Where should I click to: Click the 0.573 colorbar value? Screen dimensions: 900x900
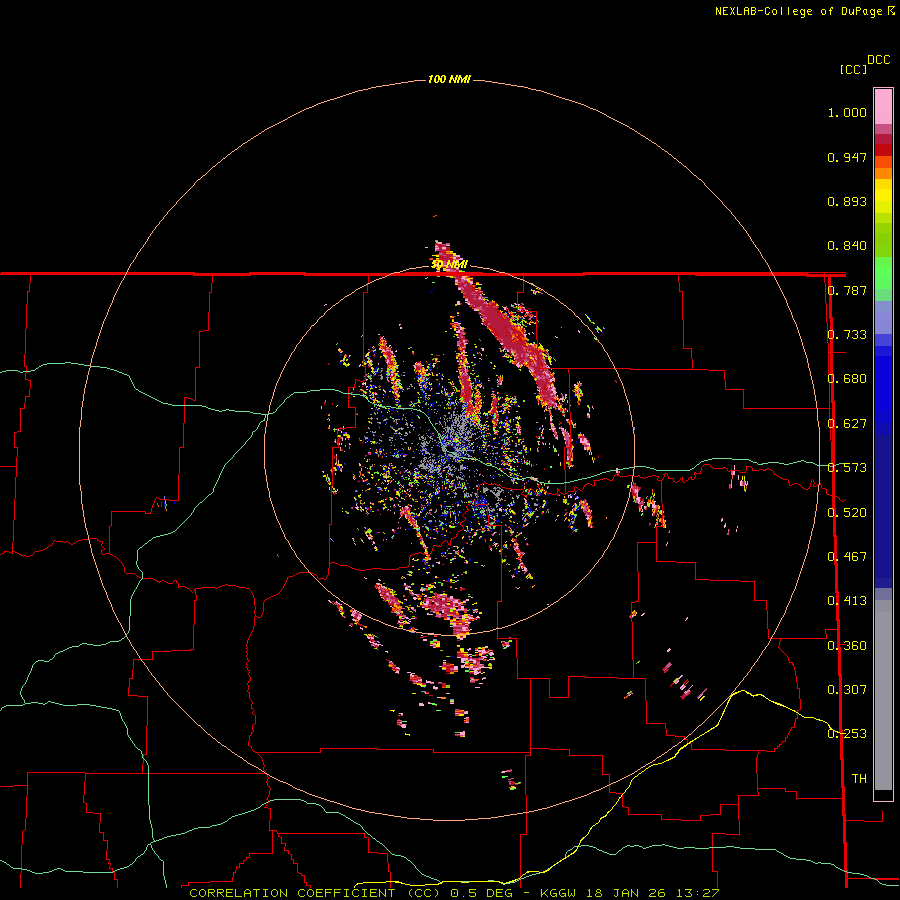(847, 468)
